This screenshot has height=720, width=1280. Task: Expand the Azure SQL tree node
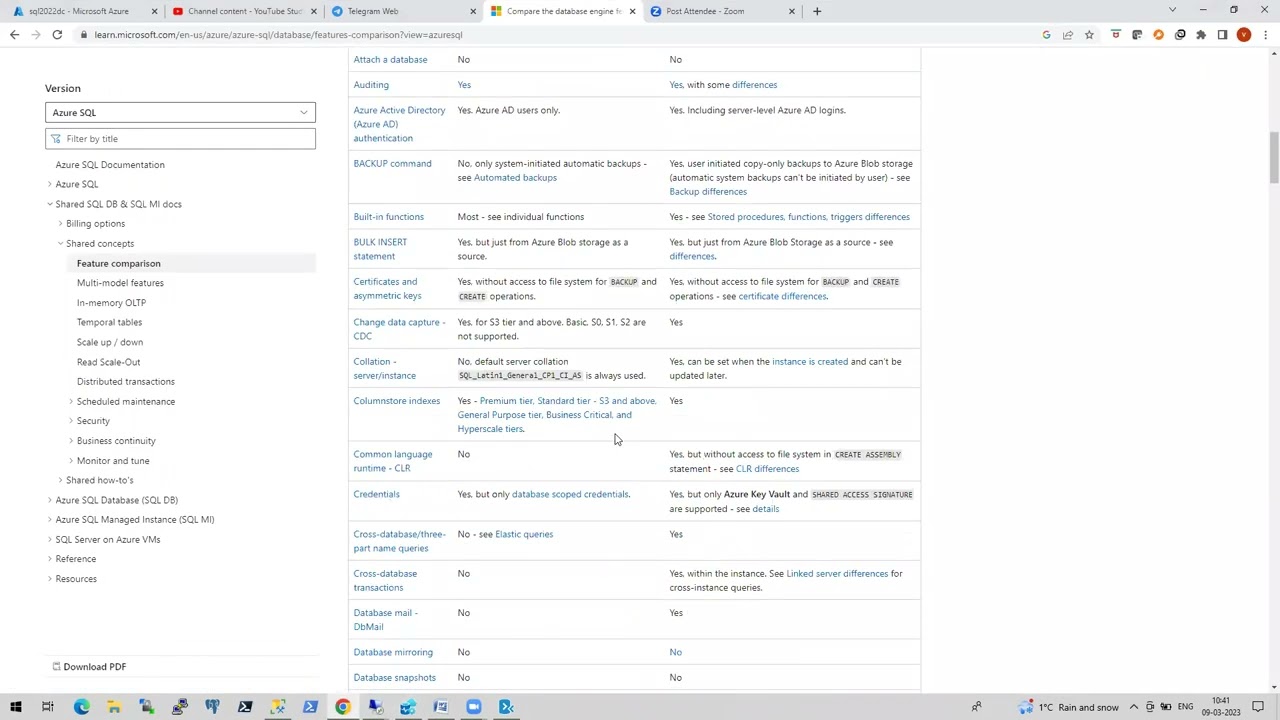coord(50,184)
